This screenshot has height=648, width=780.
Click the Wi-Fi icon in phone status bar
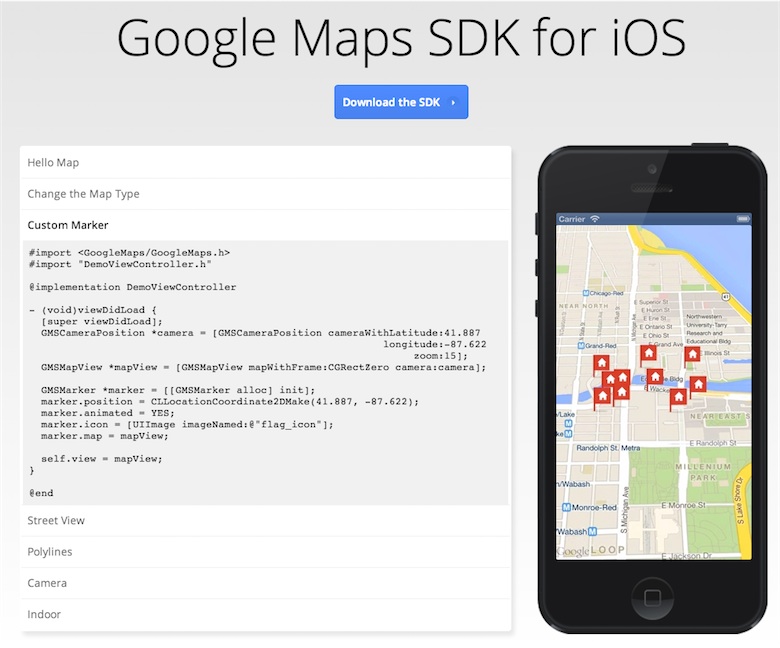coord(595,219)
